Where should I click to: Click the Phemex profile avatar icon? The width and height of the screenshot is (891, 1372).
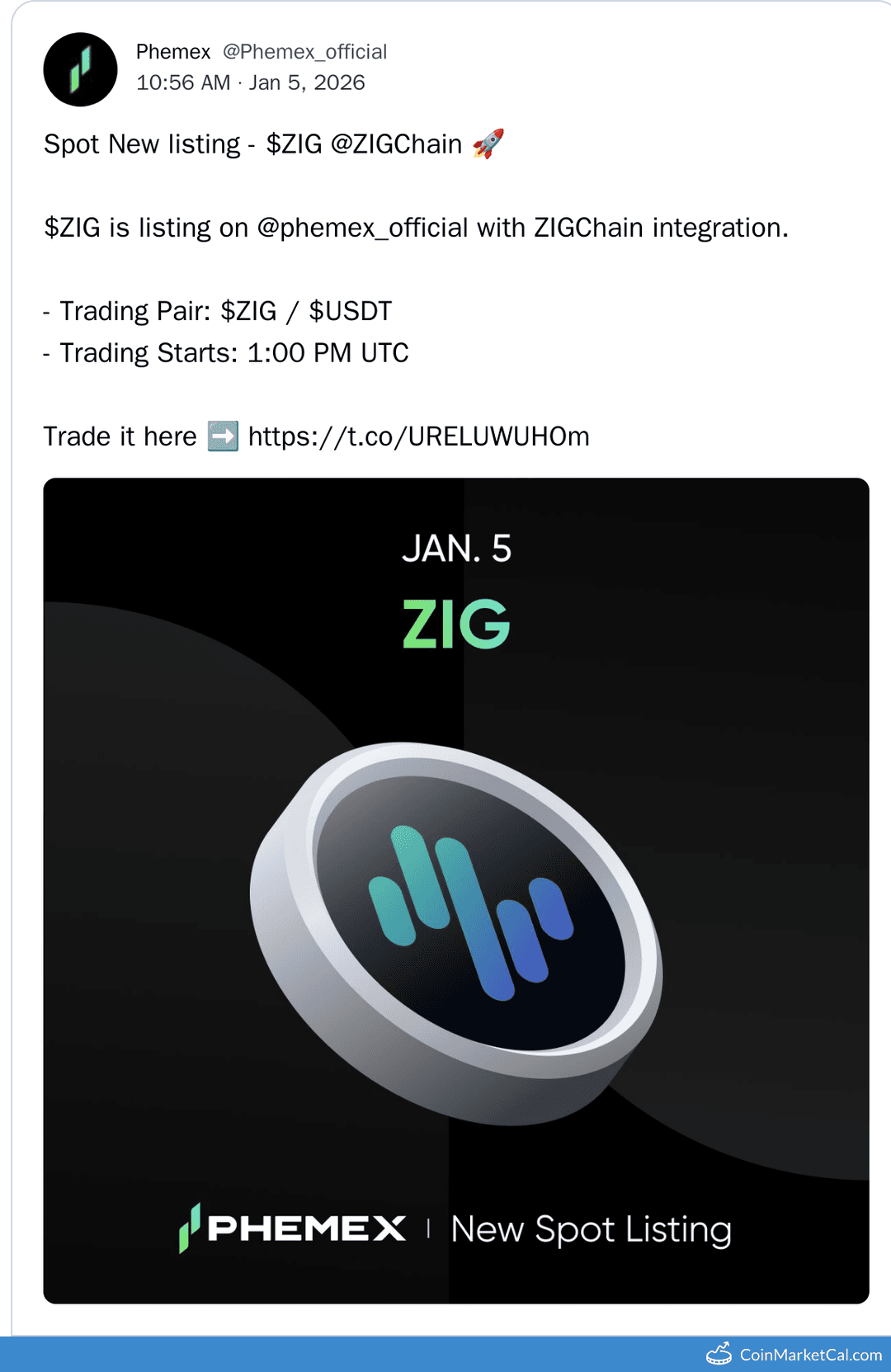pyautogui.click(x=80, y=69)
